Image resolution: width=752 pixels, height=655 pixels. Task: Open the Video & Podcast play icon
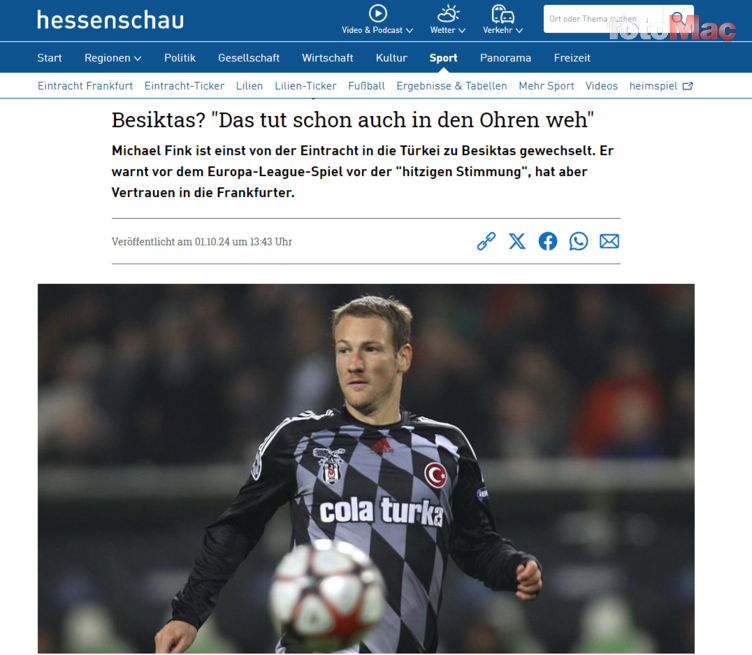(377, 13)
